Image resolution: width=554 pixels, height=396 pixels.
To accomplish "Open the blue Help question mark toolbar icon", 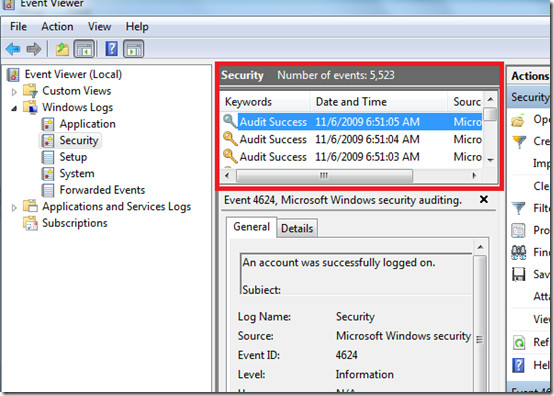I will pos(111,49).
